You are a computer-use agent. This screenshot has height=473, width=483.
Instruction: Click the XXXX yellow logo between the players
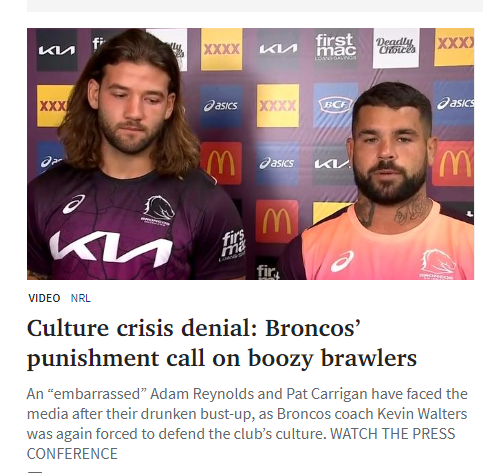(x=278, y=106)
